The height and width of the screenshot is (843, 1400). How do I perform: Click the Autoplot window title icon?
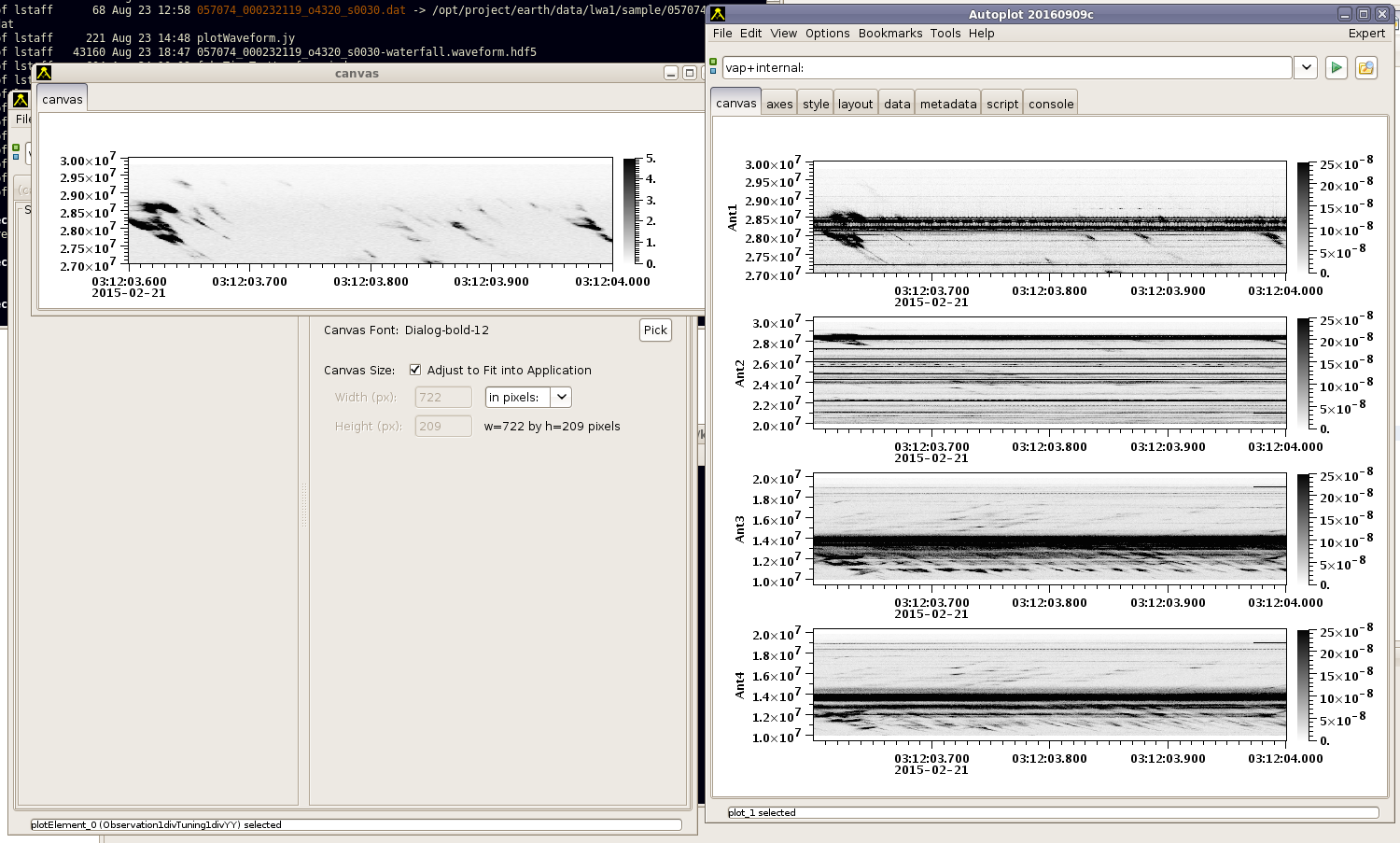coord(718,14)
